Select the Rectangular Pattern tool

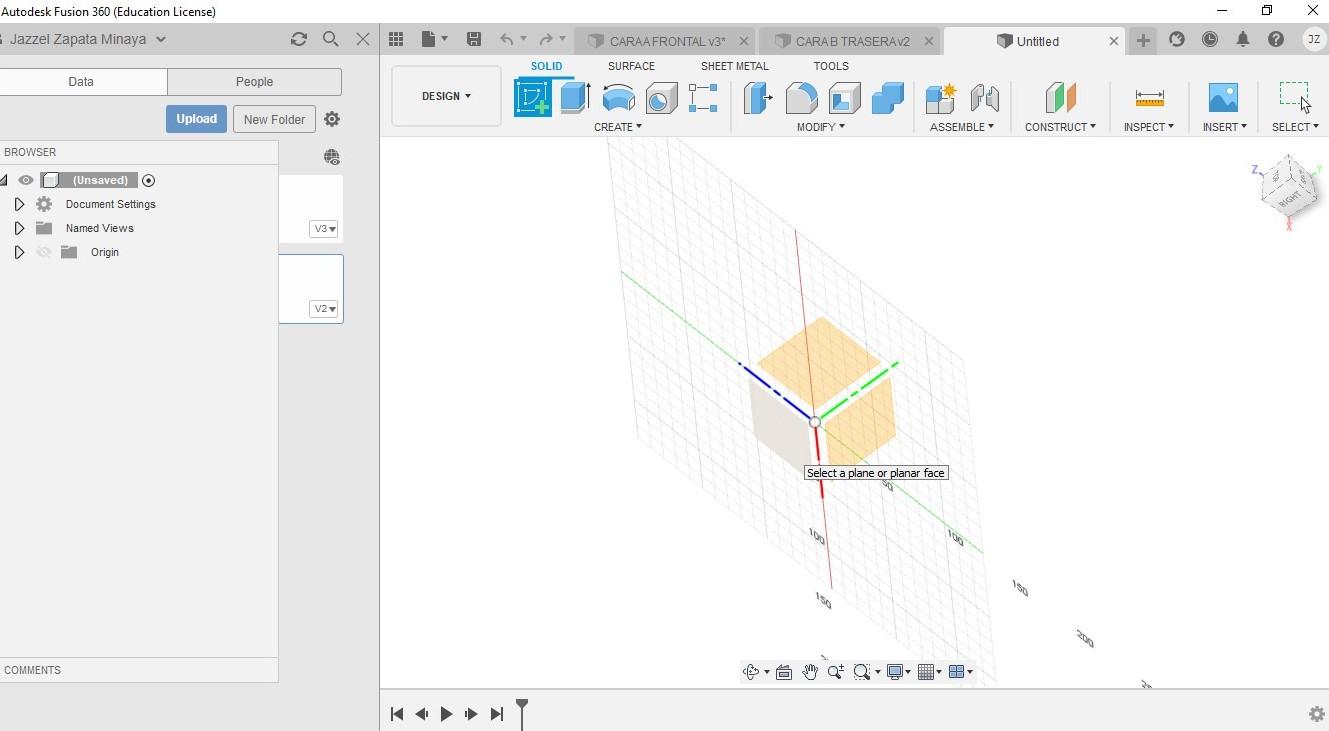point(703,98)
